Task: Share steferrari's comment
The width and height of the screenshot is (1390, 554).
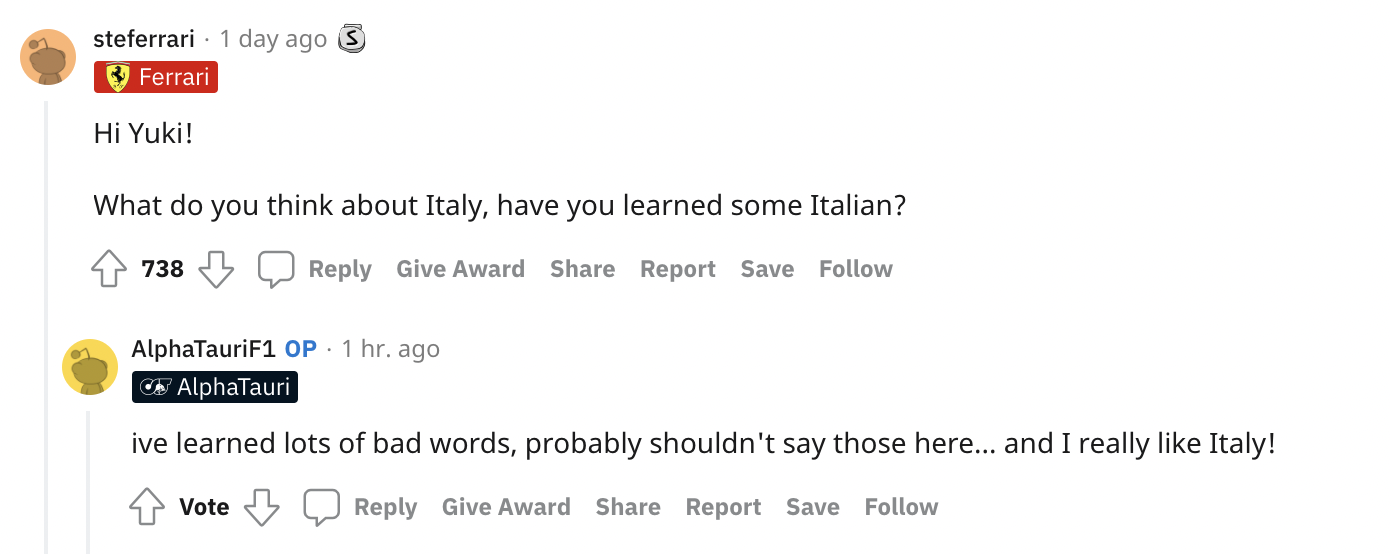Action: (582, 269)
